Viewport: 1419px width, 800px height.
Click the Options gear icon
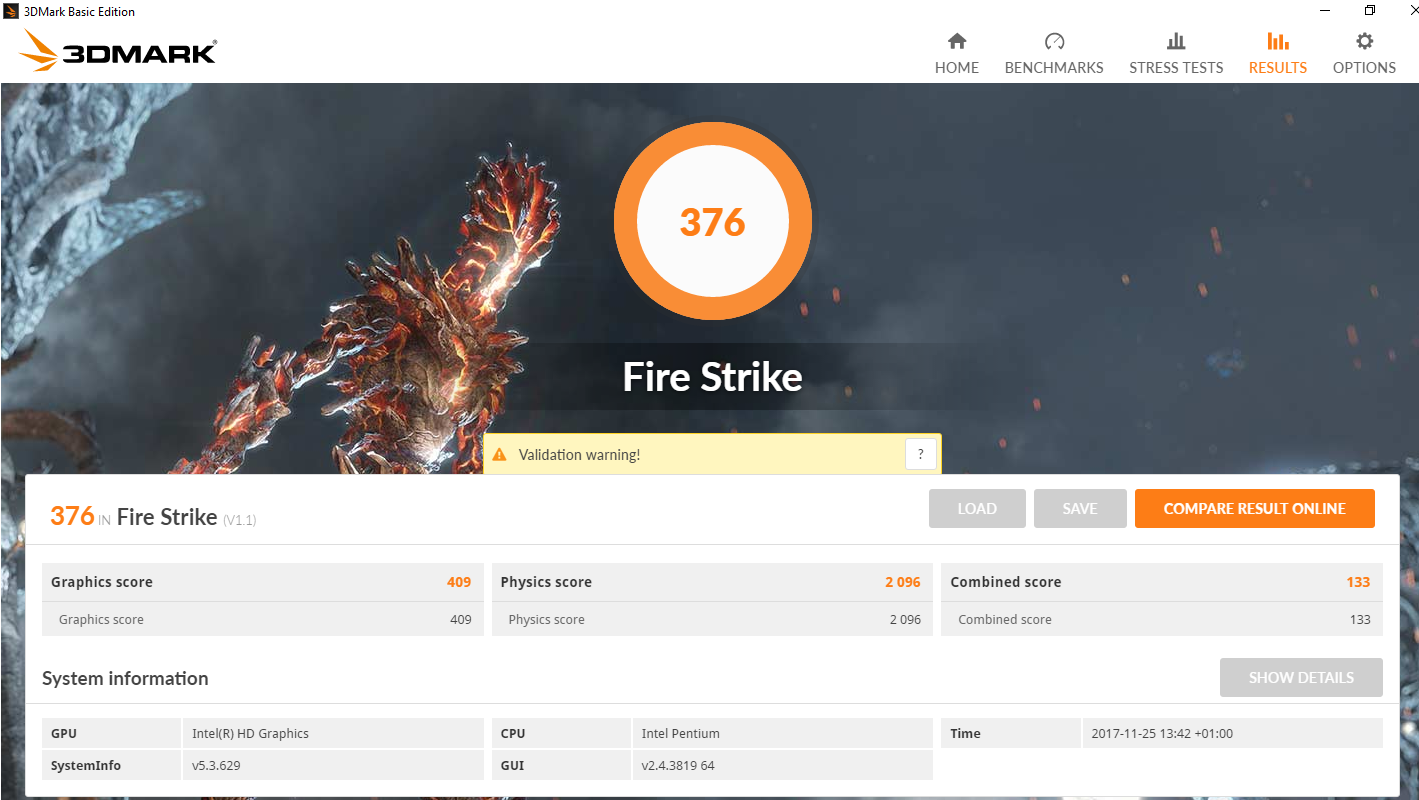point(1364,41)
